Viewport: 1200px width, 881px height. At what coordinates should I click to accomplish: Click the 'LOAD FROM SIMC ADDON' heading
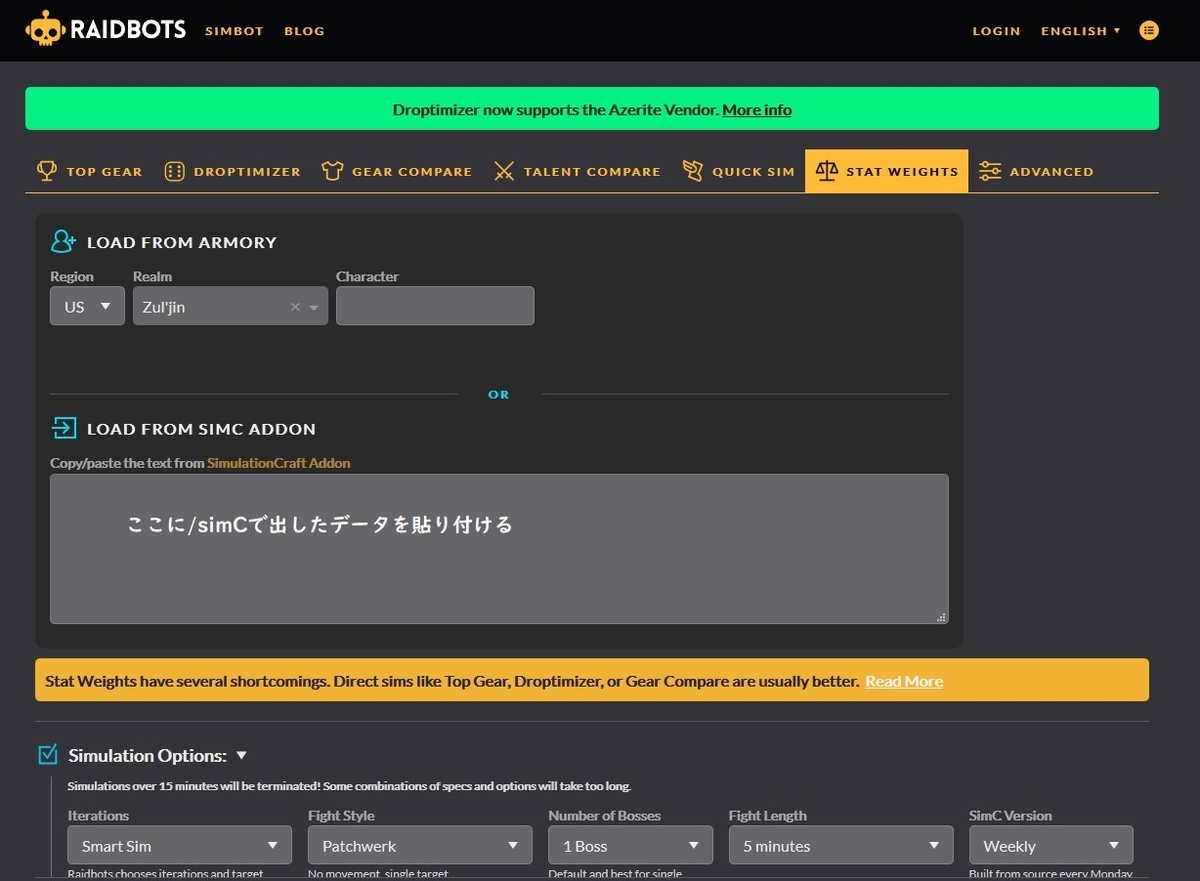click(201, 429)
